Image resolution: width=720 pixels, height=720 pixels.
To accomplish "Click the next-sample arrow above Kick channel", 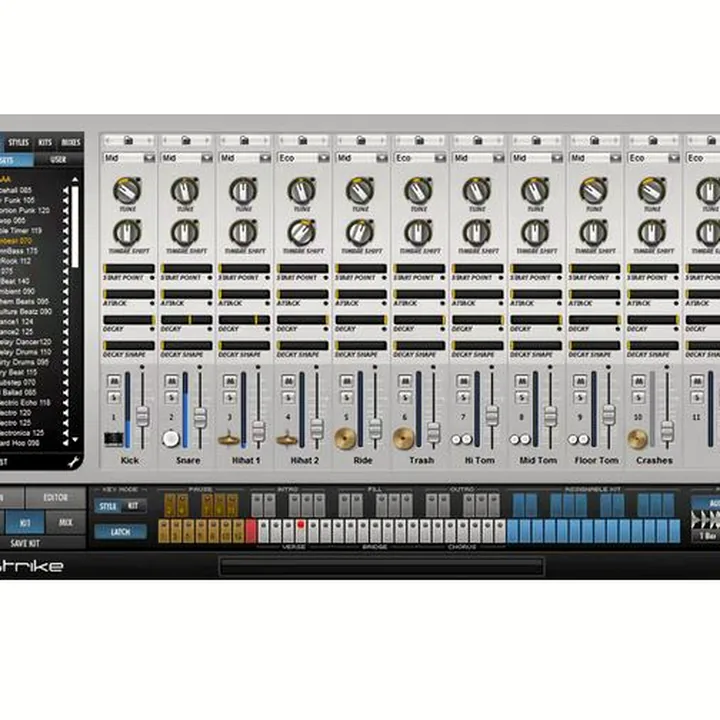I will 150,141.
